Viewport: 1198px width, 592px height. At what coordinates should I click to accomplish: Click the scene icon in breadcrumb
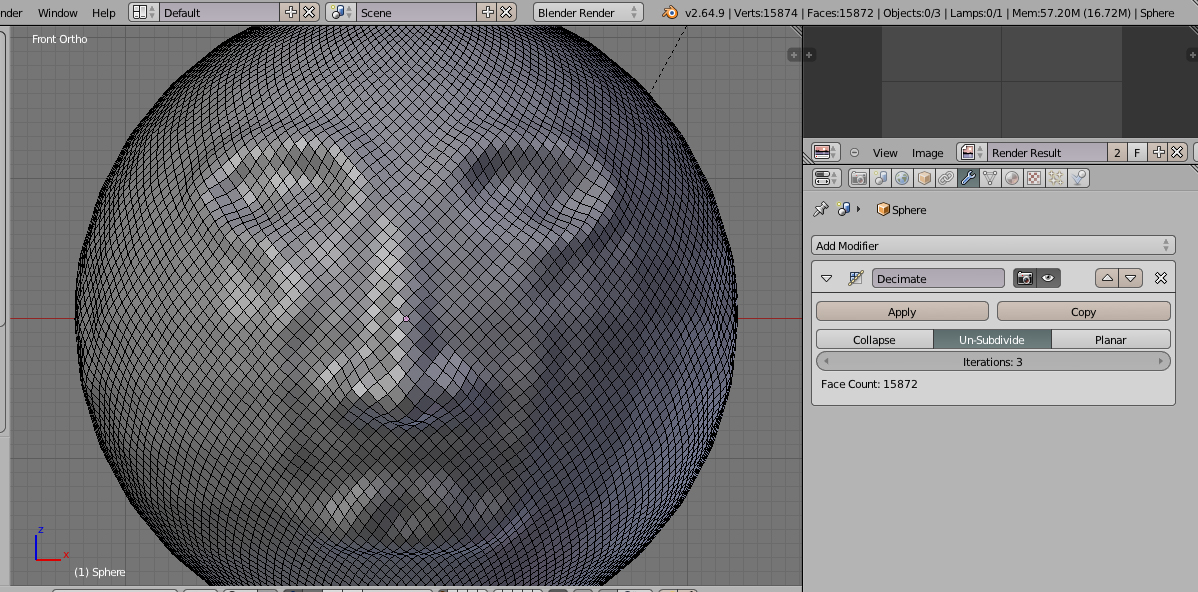(x=844, y=209)
